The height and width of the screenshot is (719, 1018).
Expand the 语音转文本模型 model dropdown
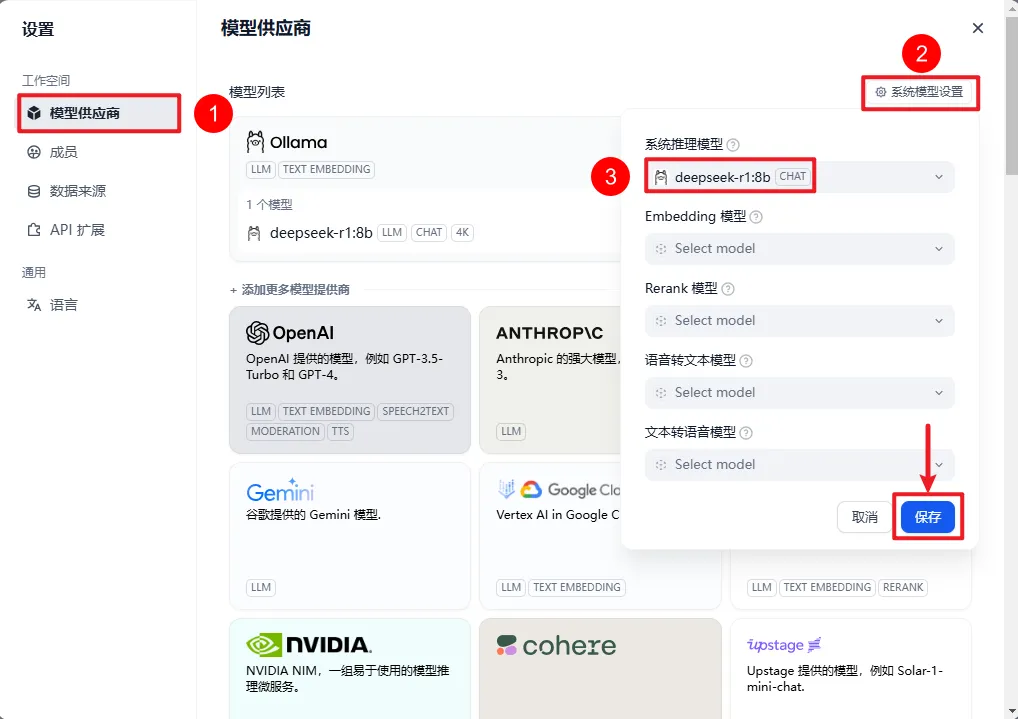pos(799,393)
